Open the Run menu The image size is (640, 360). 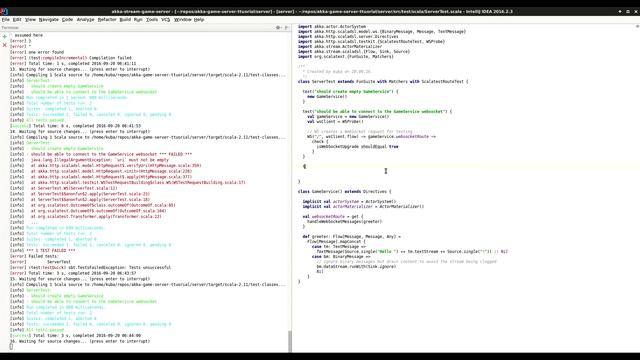[x=138, y=20]
